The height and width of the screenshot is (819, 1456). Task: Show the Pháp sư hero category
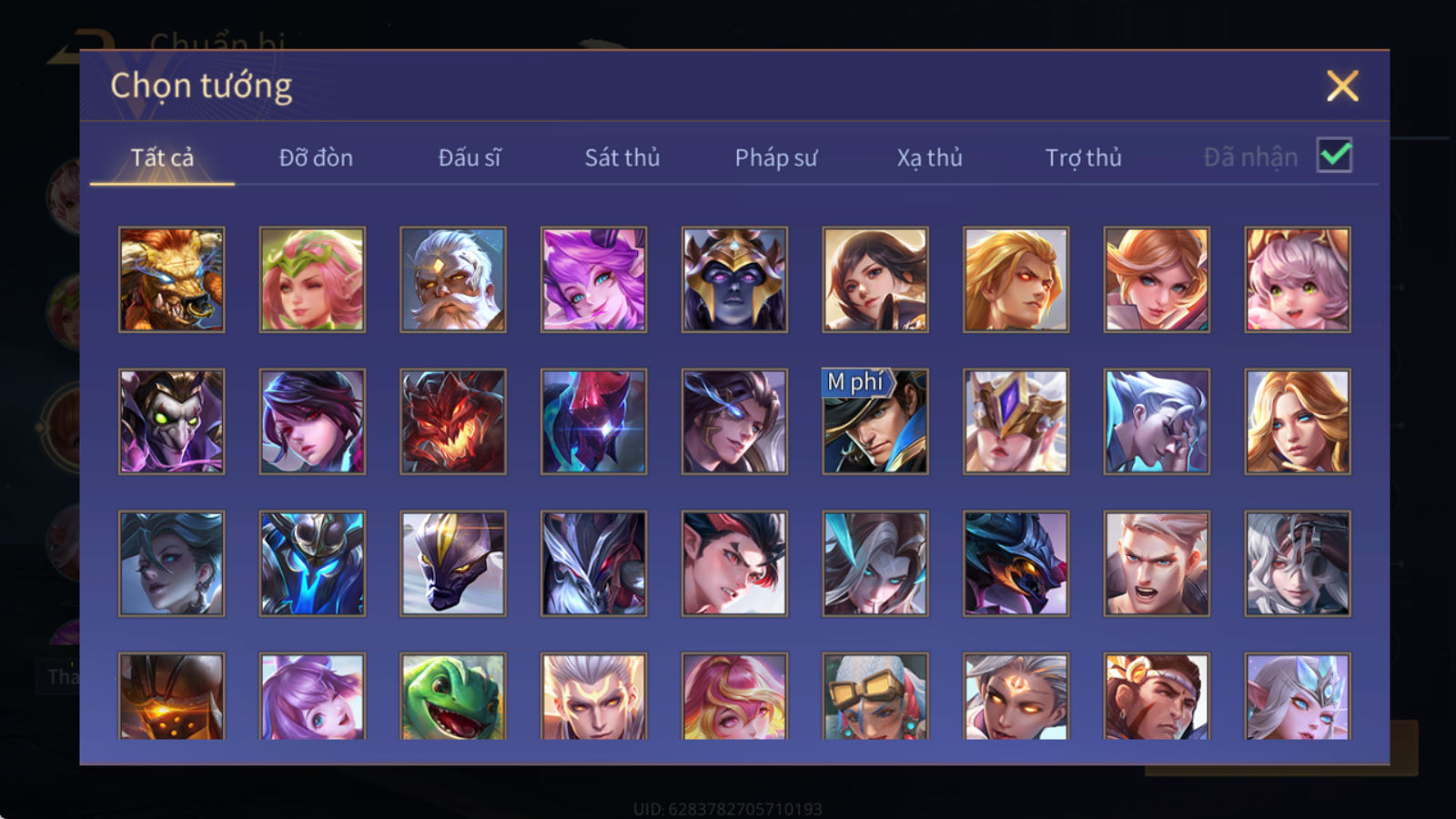pyautogui.click(x=776, y=157)
